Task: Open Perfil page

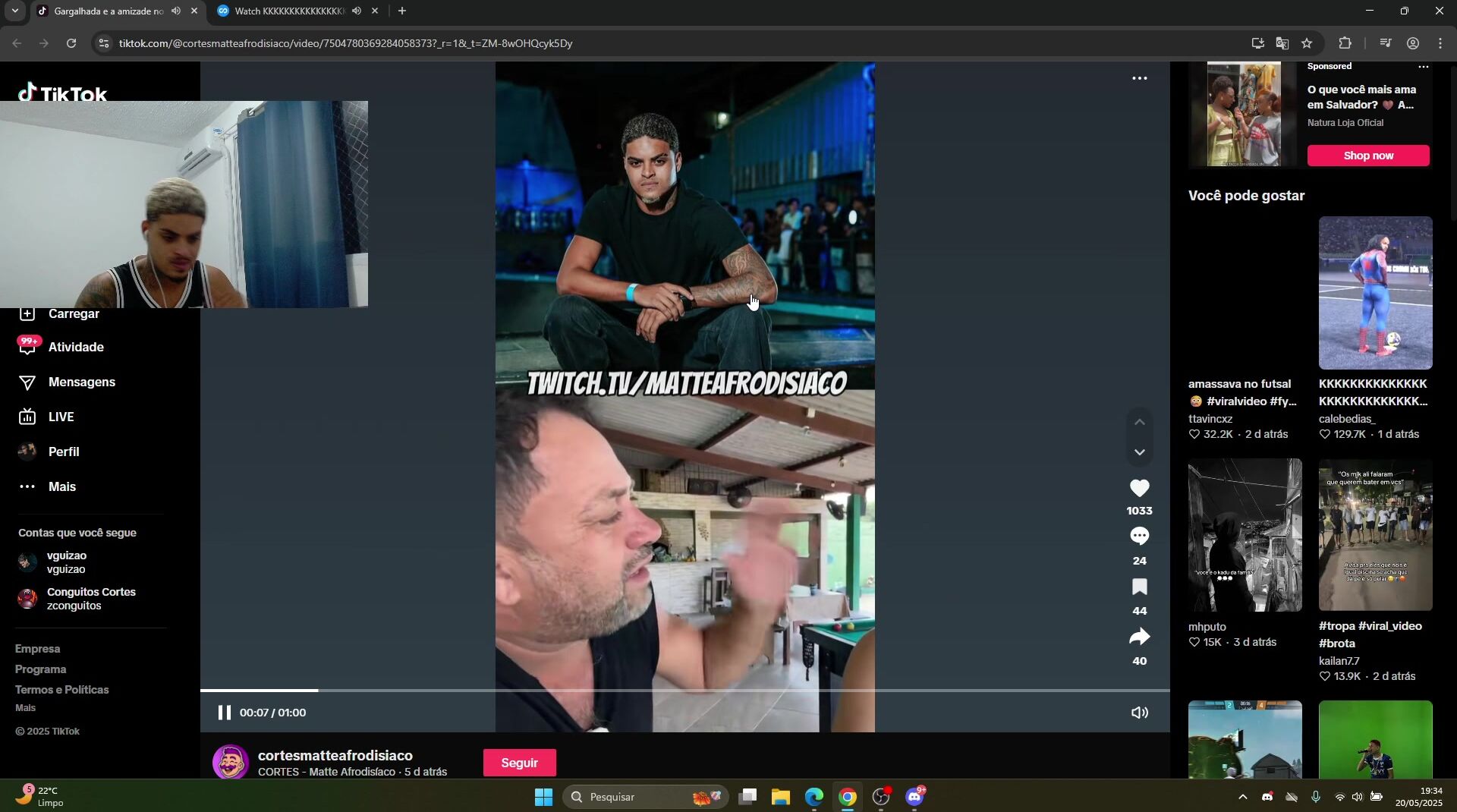Action: pyautogui.click(x=49, y=452)
